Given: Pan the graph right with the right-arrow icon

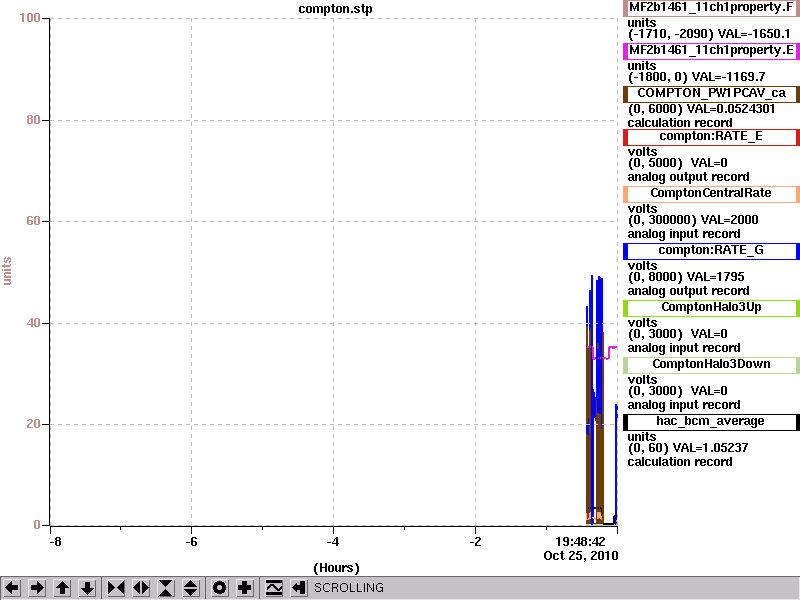Looking at the screenshot, I should 37,588.
